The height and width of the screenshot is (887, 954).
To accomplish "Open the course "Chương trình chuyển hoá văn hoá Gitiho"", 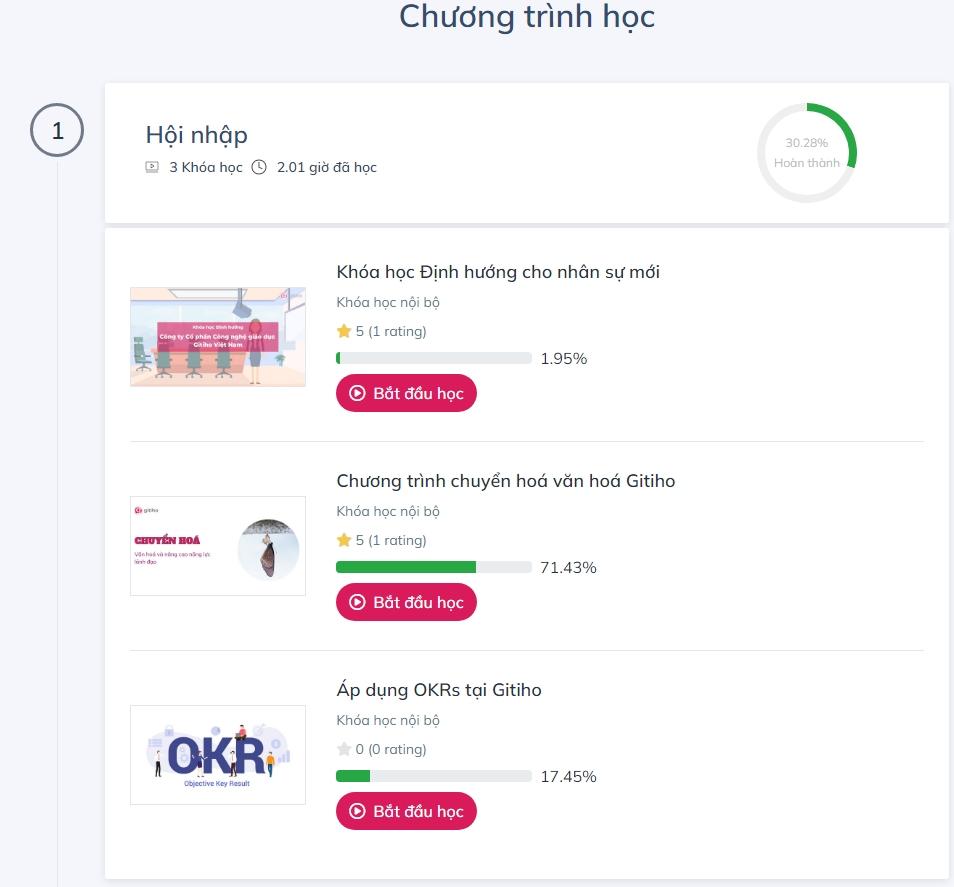I will click(506, 480).
